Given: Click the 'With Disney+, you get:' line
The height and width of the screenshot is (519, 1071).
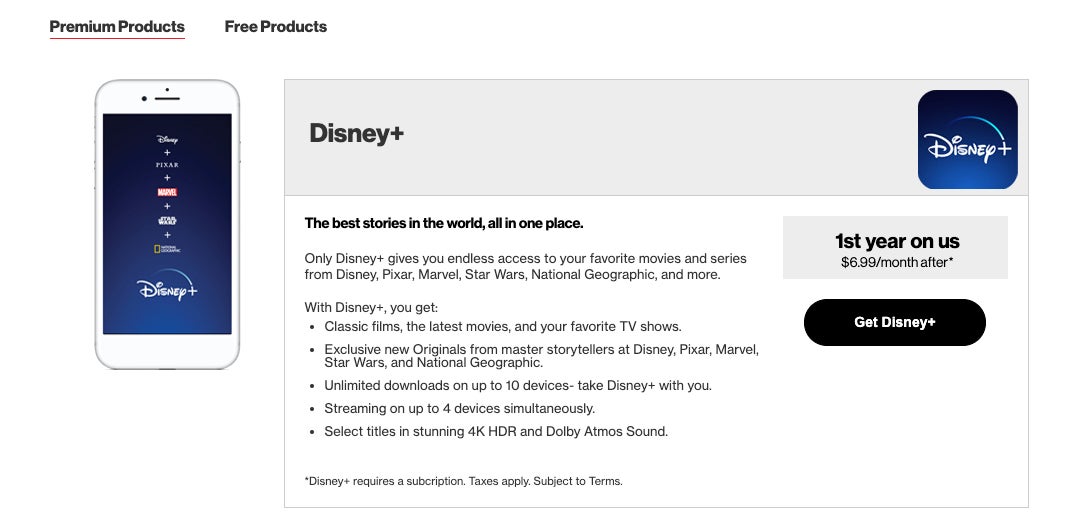Looking at the screenshot, I should (x=371, y=307).
